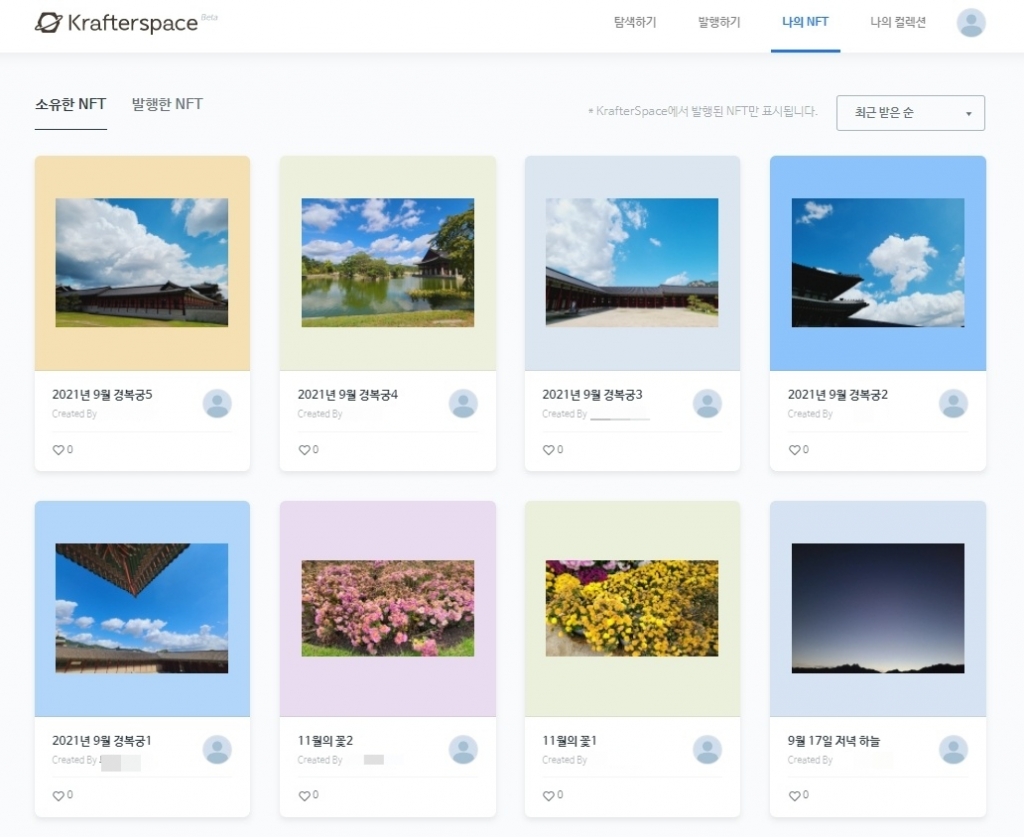Click creator avatar on 2021년 9월 경복궁3 card
1024x837 pixels.
tap(707, 404)
